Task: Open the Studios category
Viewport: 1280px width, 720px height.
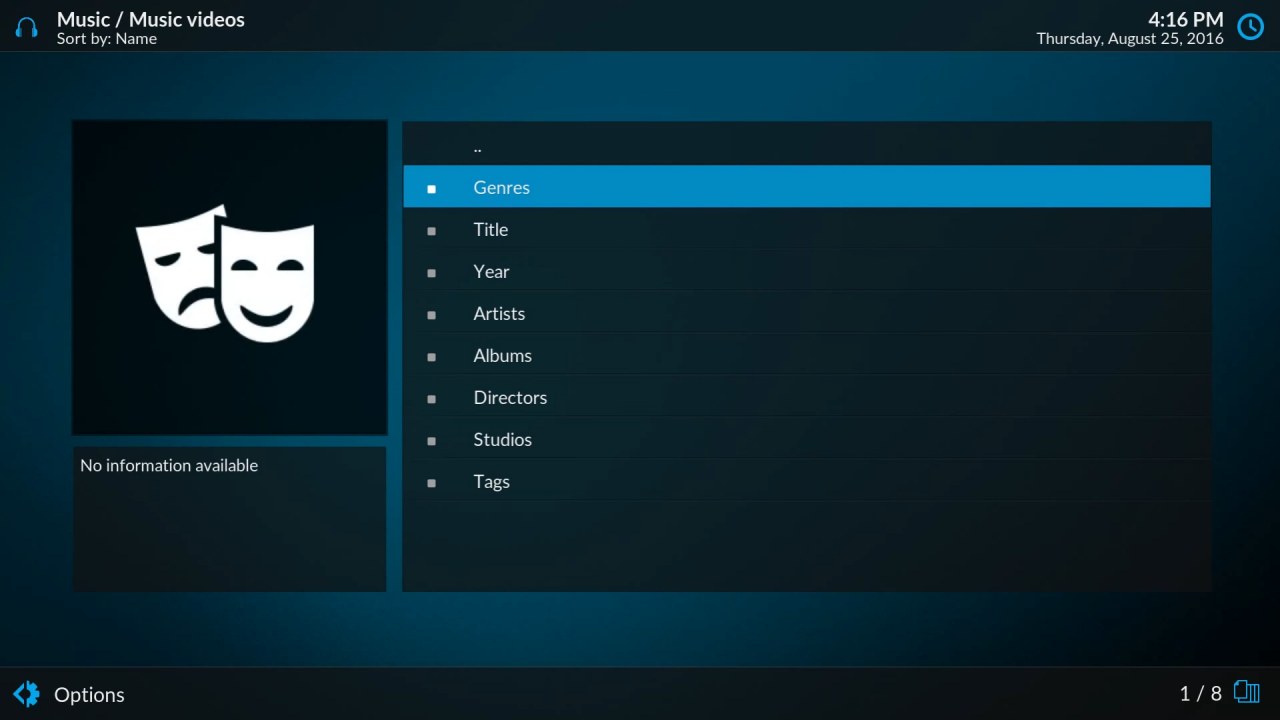Action: 502,439
